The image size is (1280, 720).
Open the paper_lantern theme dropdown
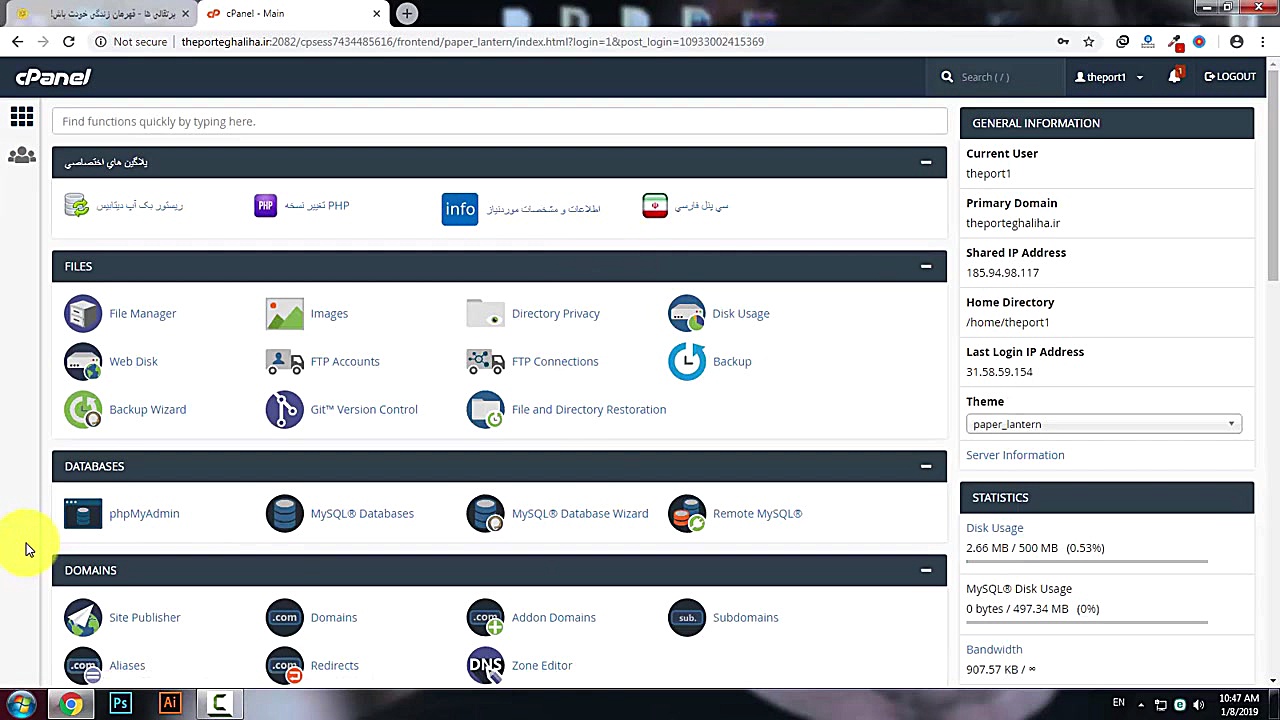1104,424
